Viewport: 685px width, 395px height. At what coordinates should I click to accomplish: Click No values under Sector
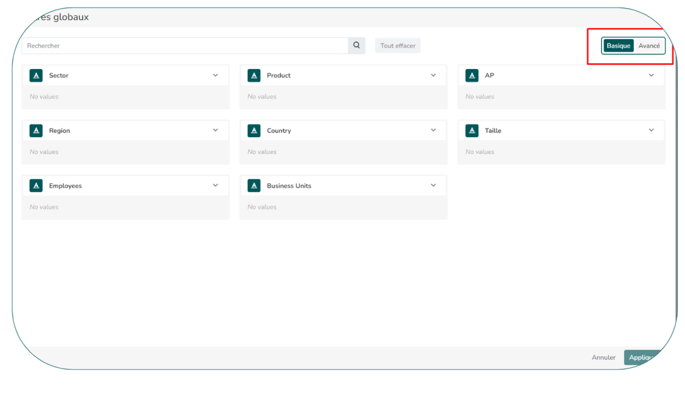(x=44, y=97)
